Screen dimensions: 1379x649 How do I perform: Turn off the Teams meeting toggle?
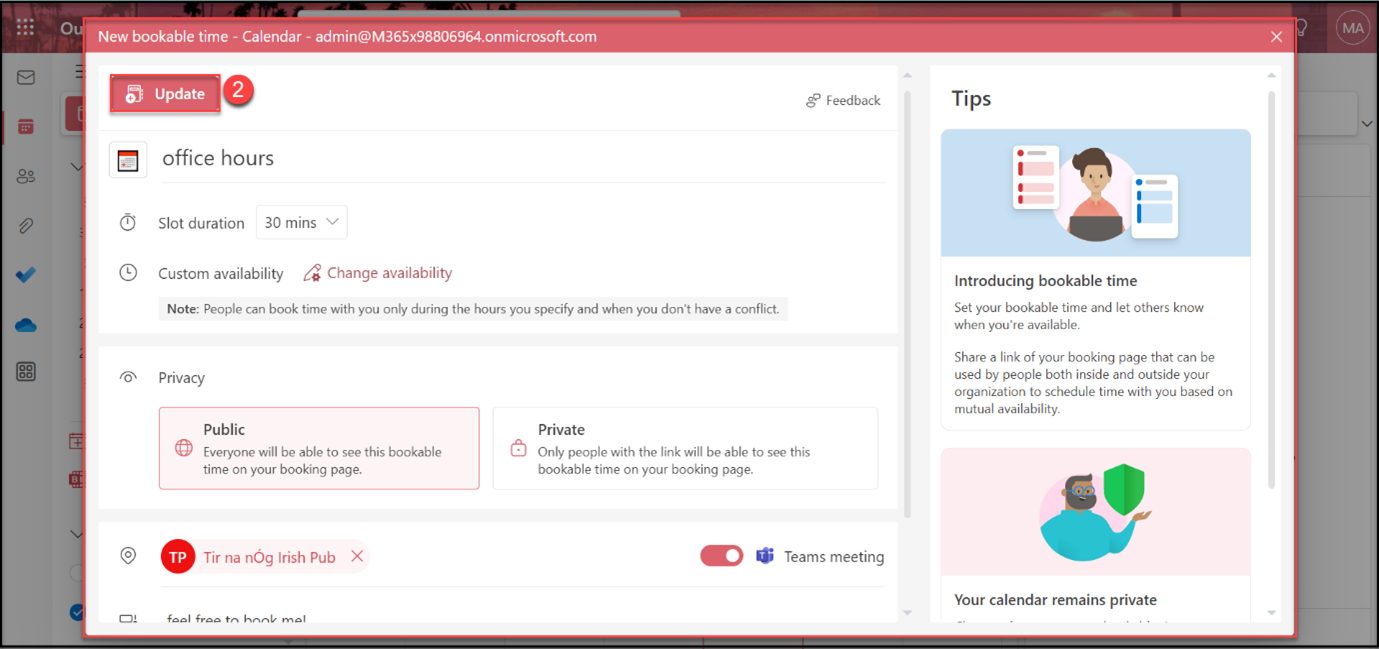[721, 556]
